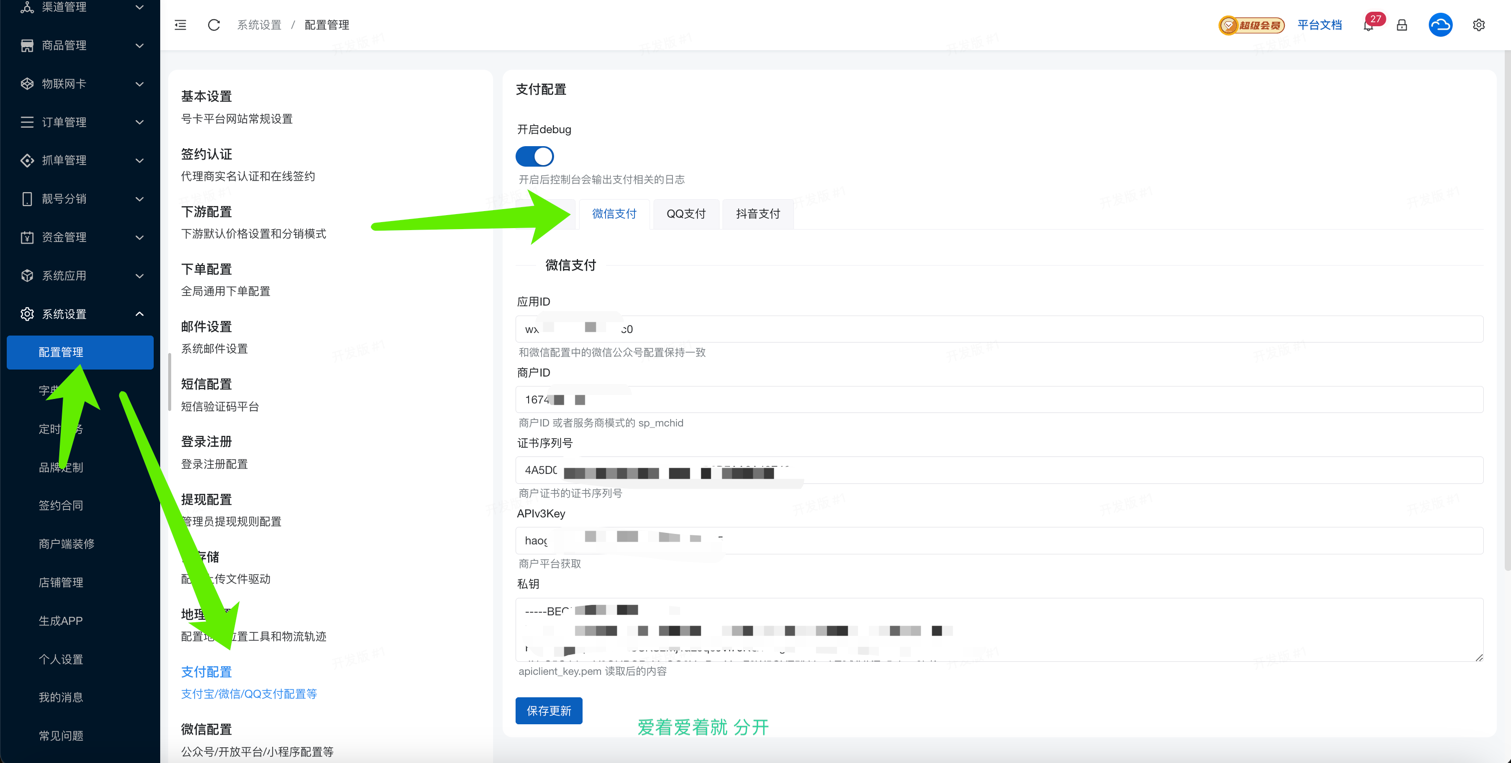Screen dimensions: 1511x763
Task: Expand the 订单管理 menu chevron
Action: (x=139, y=122)
